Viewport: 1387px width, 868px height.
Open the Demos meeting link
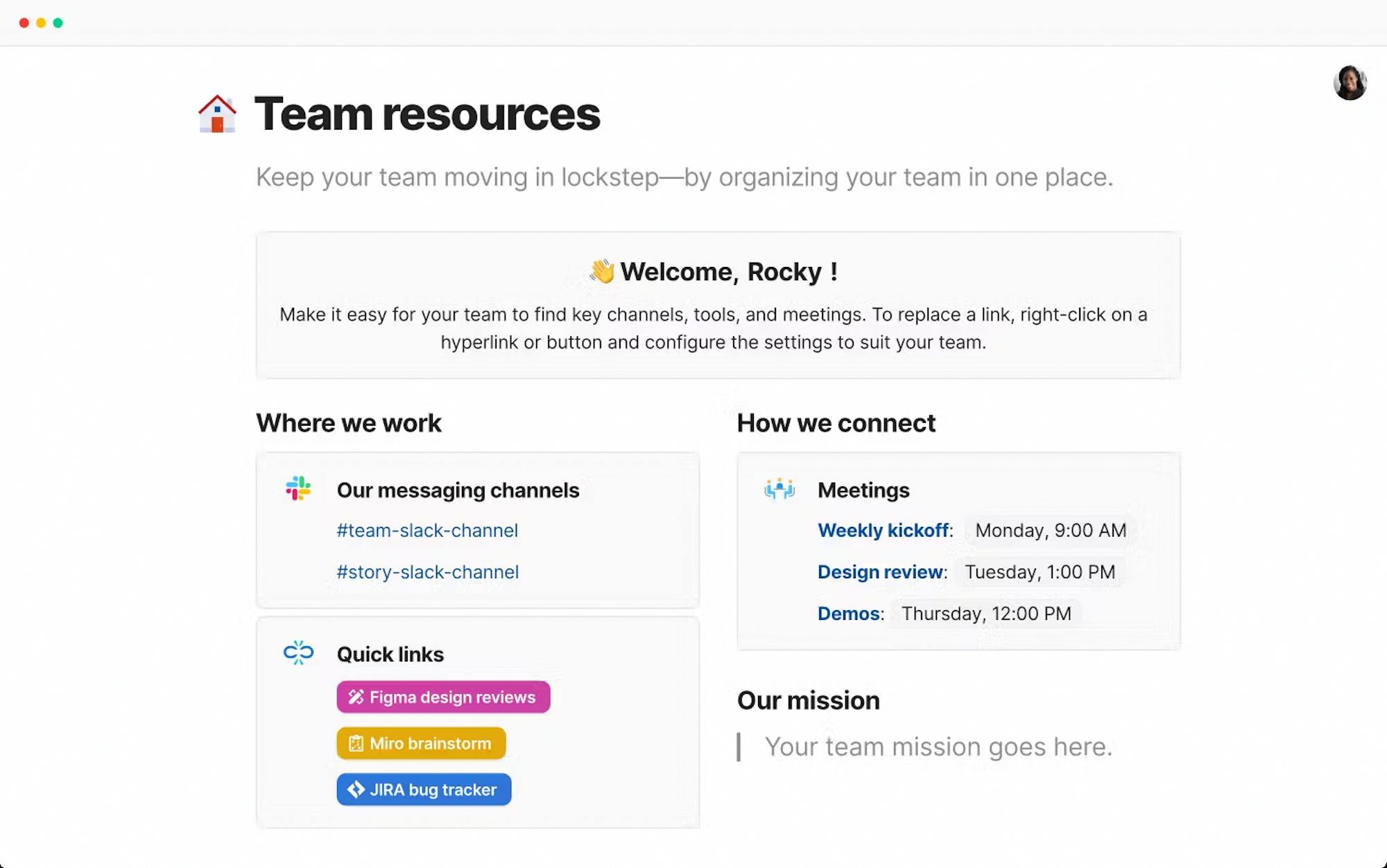(848, 614)
